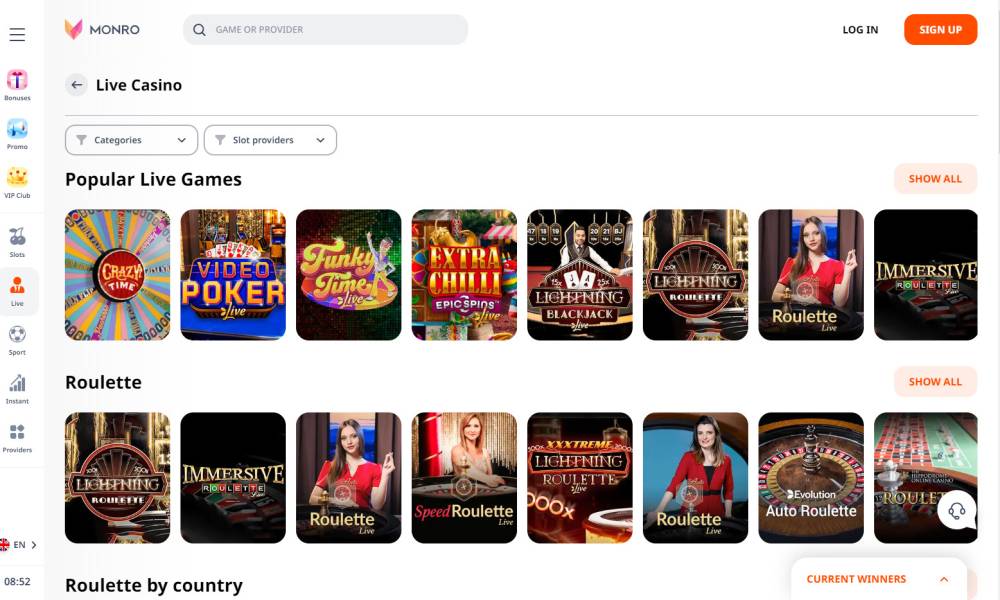Viewport: 1000px width, 600px height.
Task: Click the Sign Up button
Action: (x=940, y=29)
